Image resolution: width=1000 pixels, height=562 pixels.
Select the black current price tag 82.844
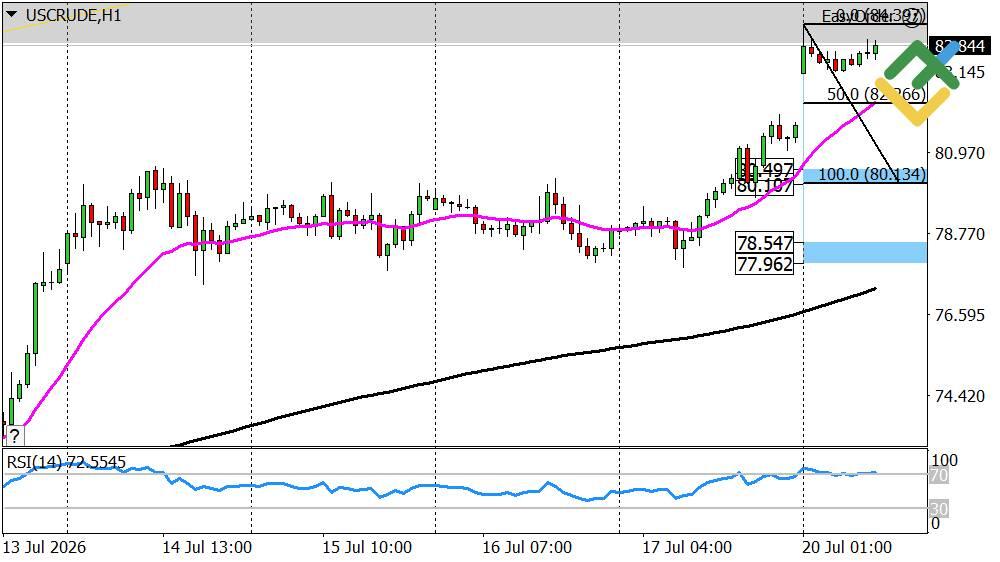(959, 46)
